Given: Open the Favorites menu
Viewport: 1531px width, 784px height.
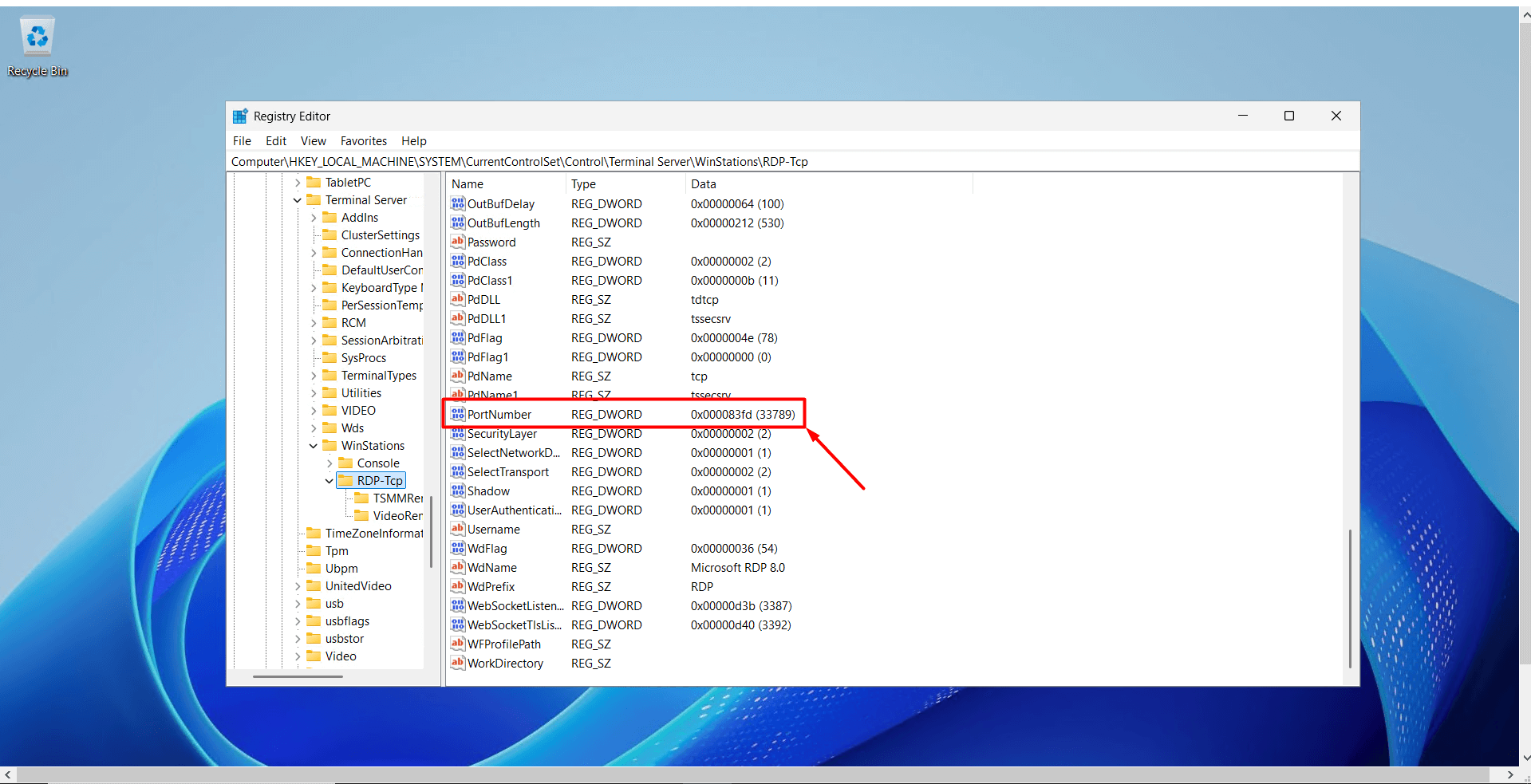Looking at the screenshot, I should pyautogui.click(x=363, y=141).
